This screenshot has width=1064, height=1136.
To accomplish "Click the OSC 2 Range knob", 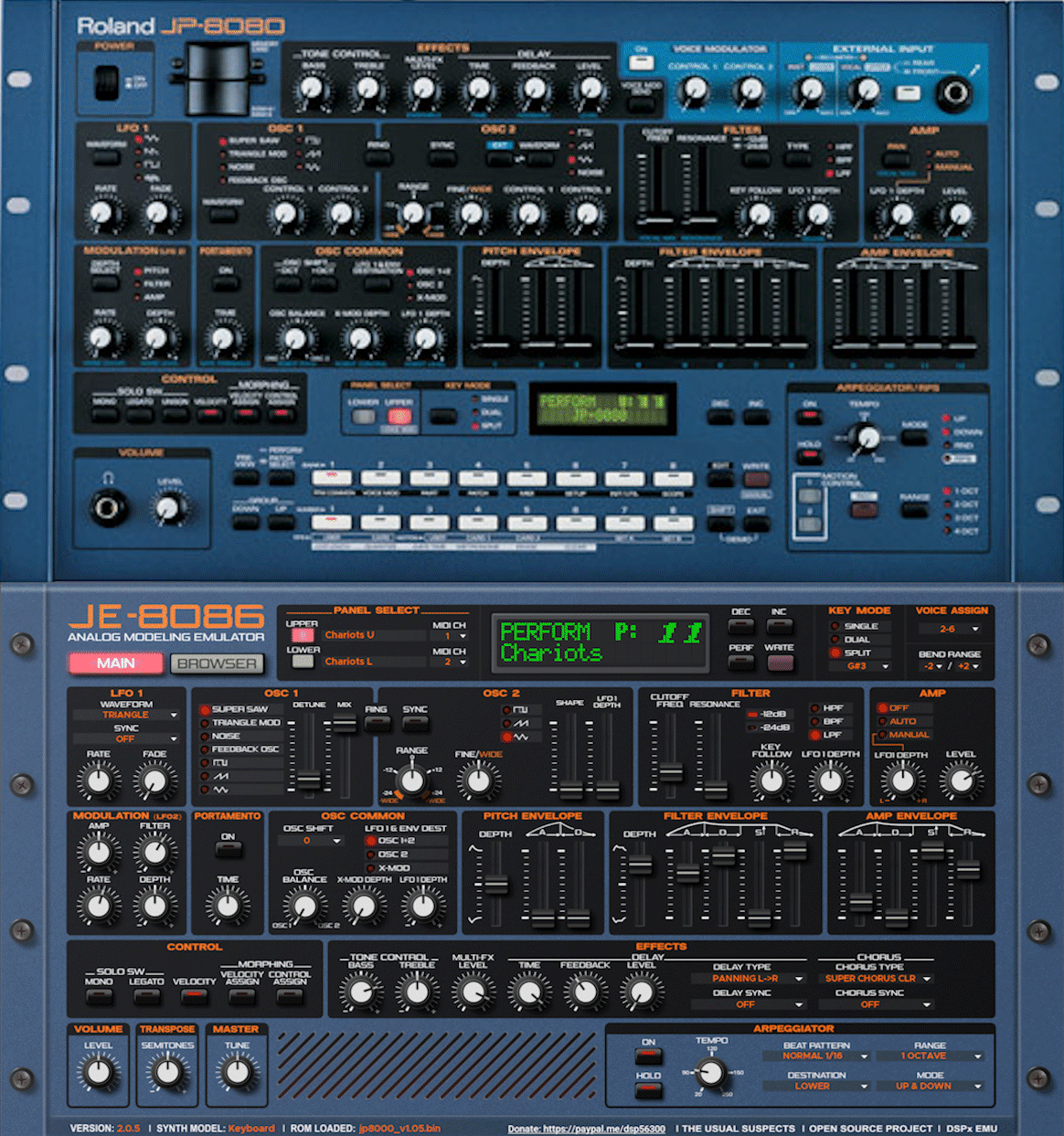I will point(411,780).
